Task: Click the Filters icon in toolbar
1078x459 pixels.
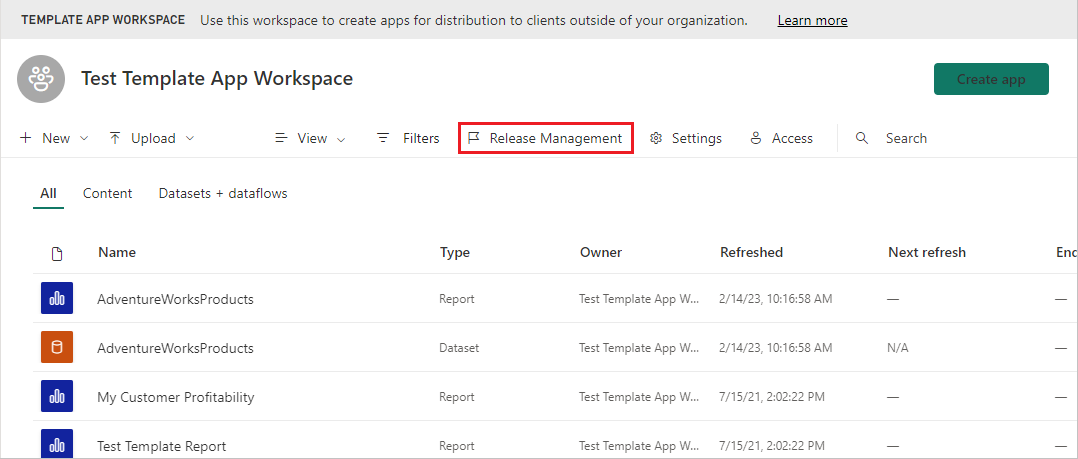Action: [383, 139]
